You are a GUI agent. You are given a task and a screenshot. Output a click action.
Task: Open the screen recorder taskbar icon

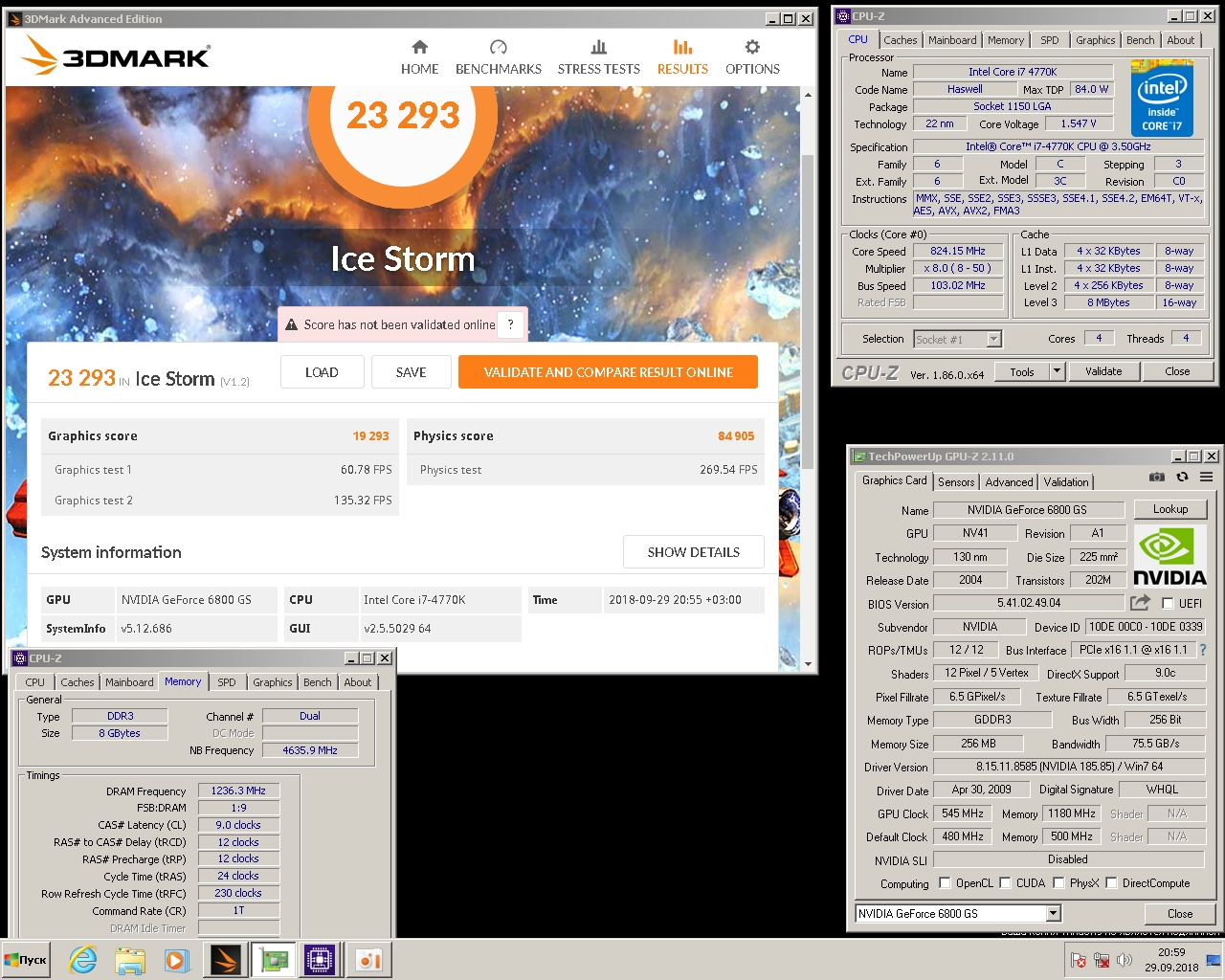368,960
